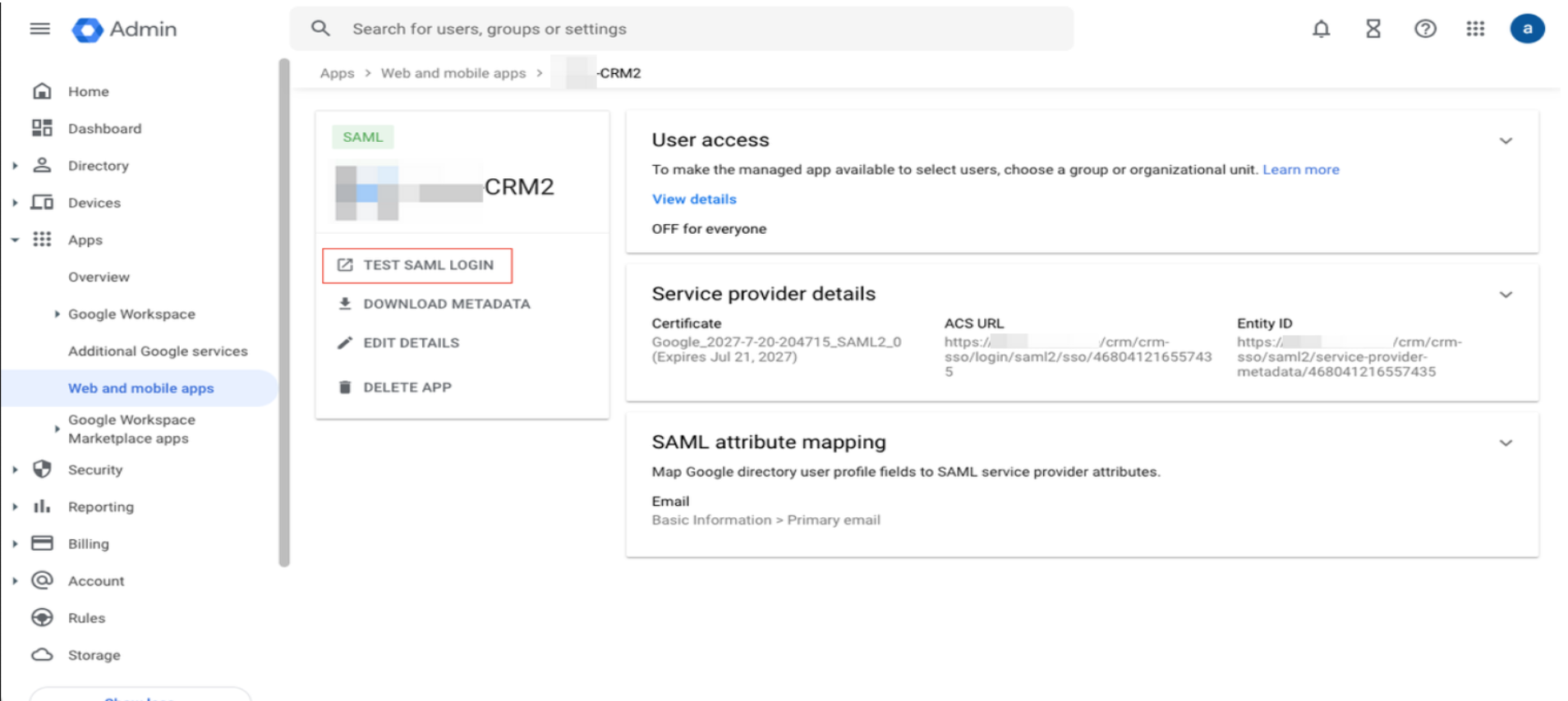This screenshot has height=701, width=1568.
Task: Expand the Security section arrow
Action: 15,470
